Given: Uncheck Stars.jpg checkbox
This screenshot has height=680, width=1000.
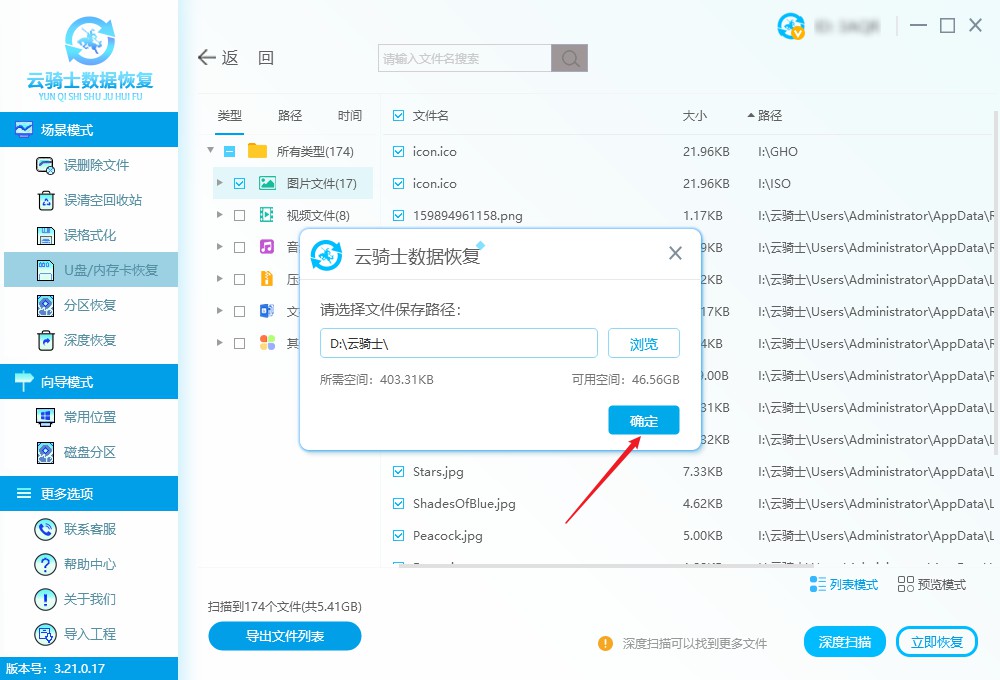Looking at the screenshot, I should tap(399, 471).
